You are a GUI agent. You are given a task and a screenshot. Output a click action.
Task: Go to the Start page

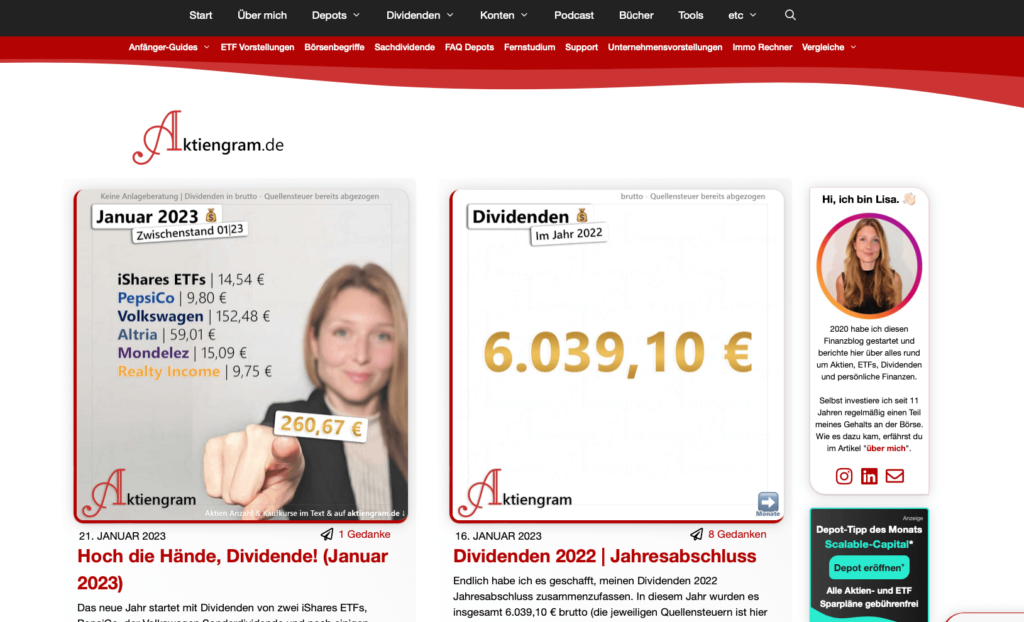point(200,15)
